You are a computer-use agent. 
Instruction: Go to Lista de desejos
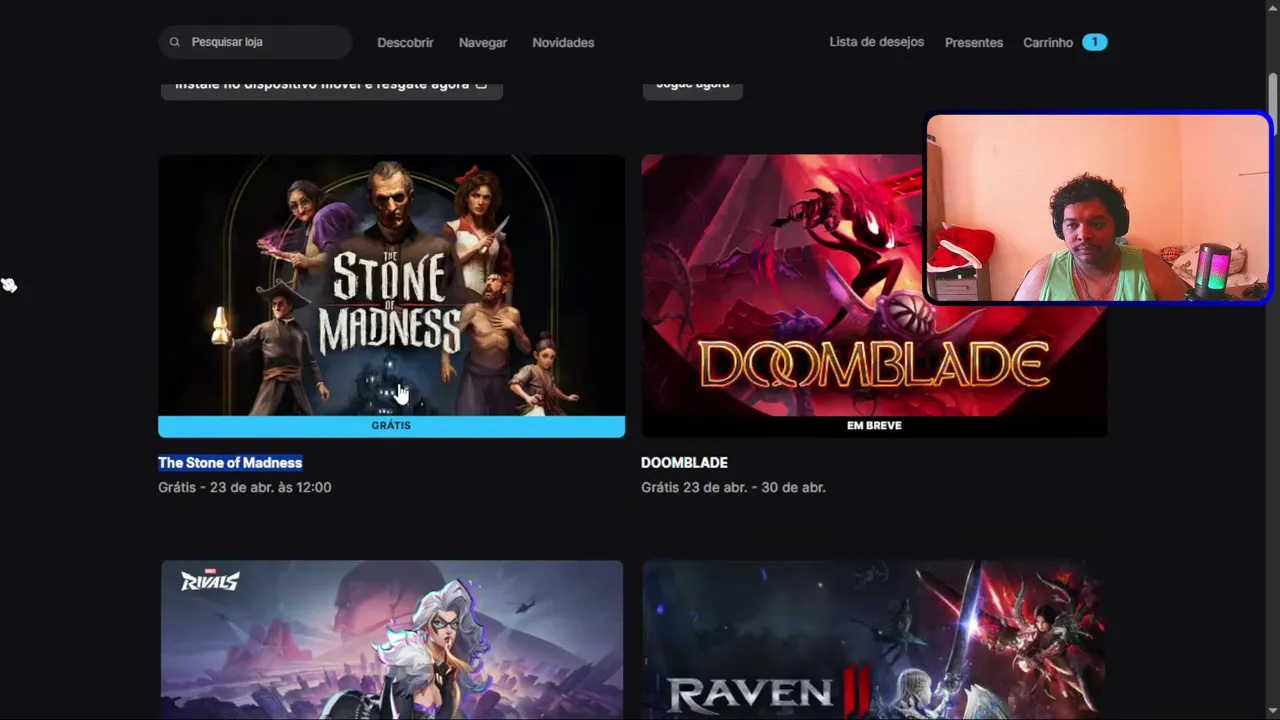tap(877, 42)
